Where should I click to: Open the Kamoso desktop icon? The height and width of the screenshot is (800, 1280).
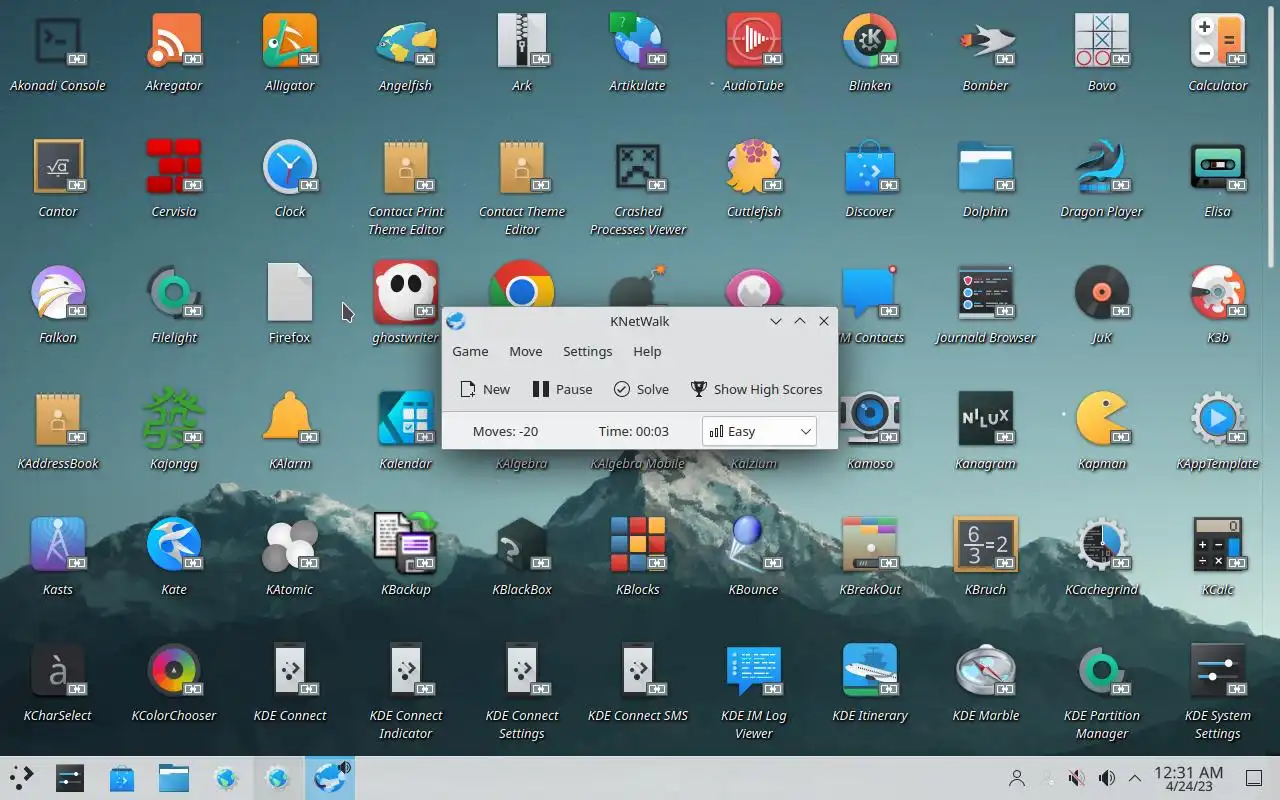[x=870, y=430]
